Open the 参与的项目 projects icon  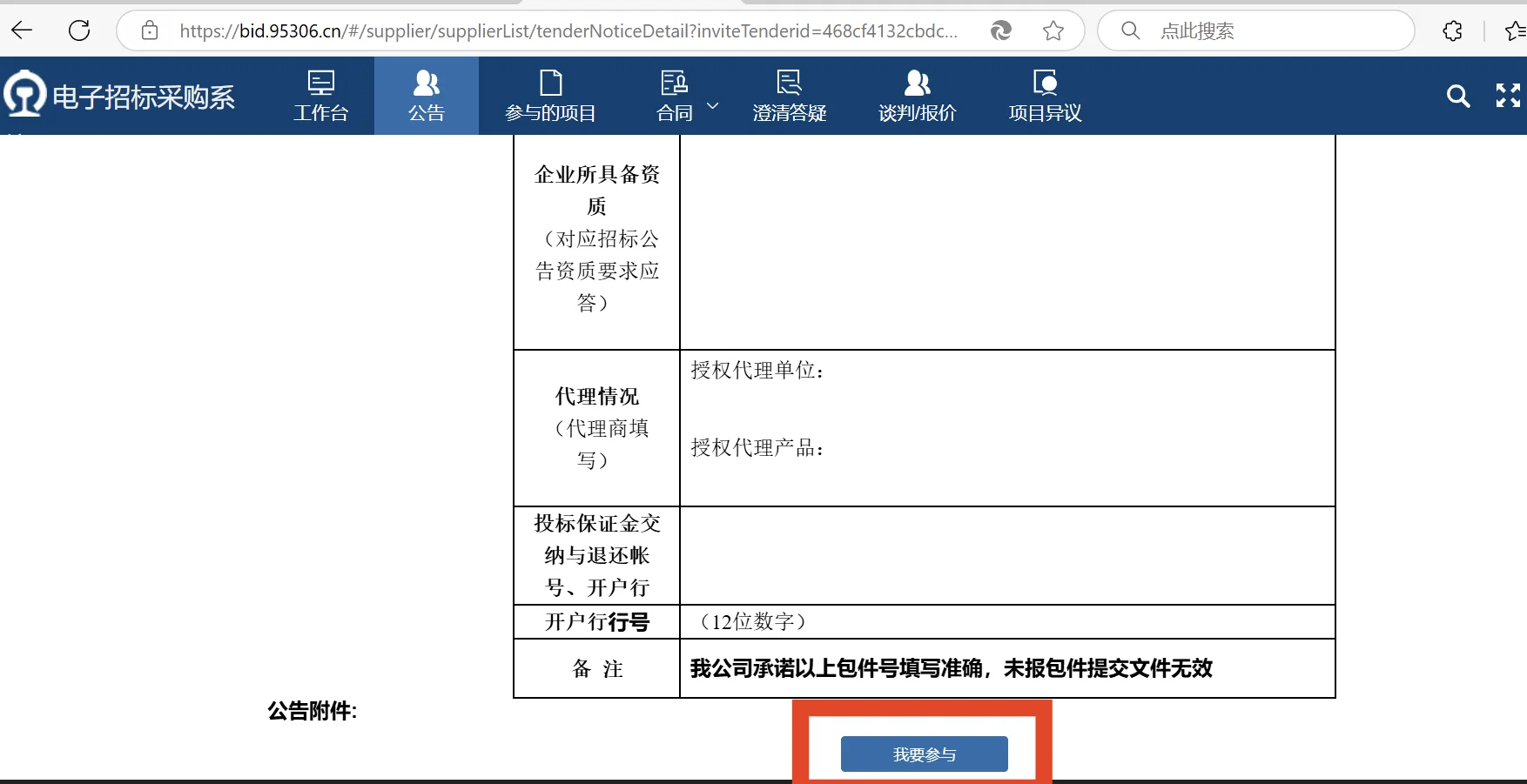point(550,96)
